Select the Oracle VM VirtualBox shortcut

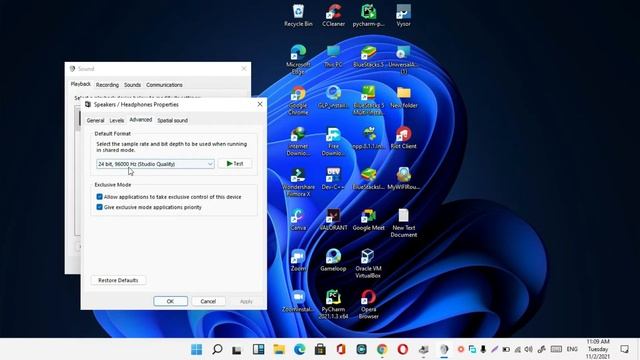[368, 264]
